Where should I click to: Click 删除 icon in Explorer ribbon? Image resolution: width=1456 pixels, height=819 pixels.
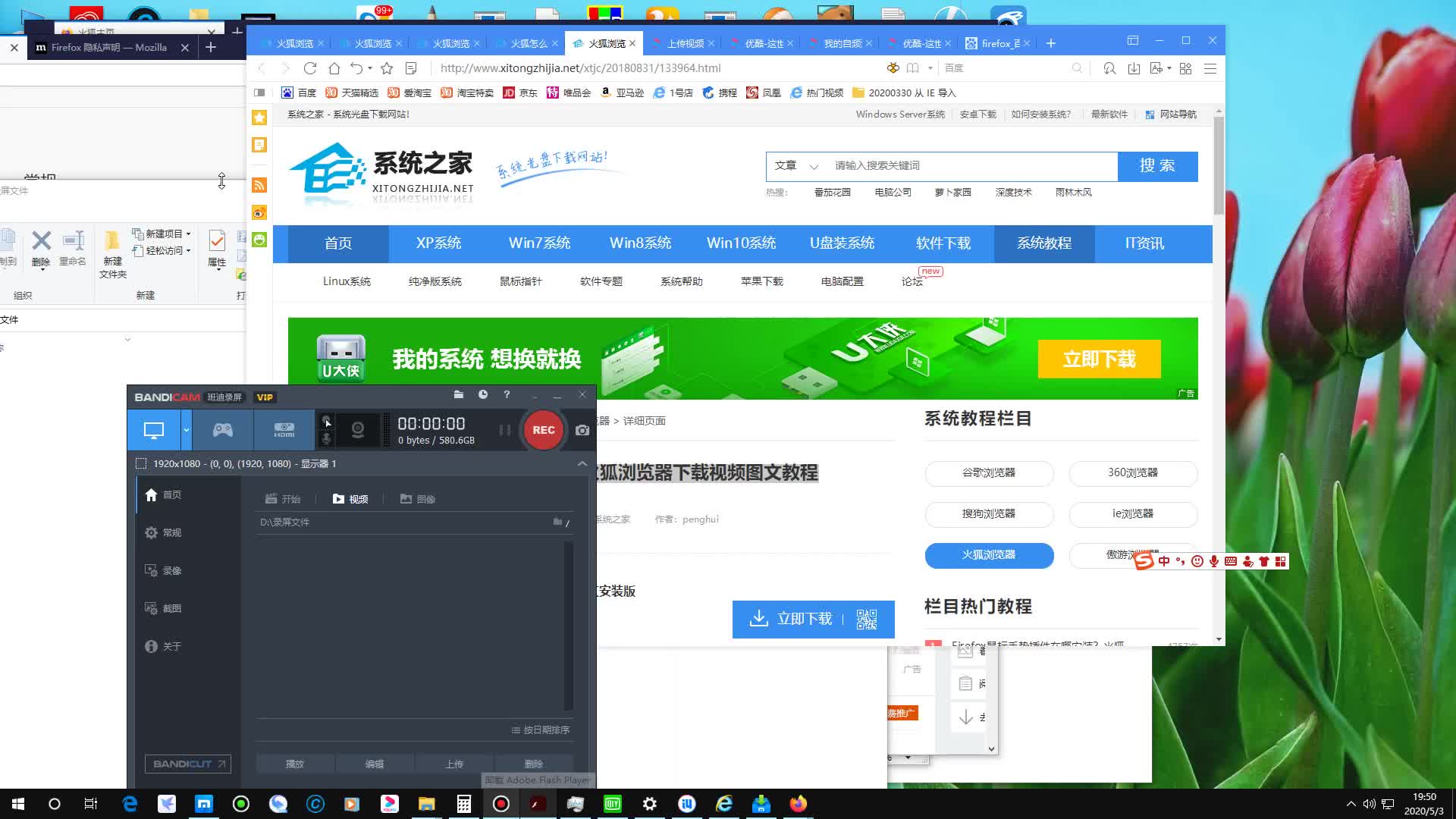coord(41,249)
